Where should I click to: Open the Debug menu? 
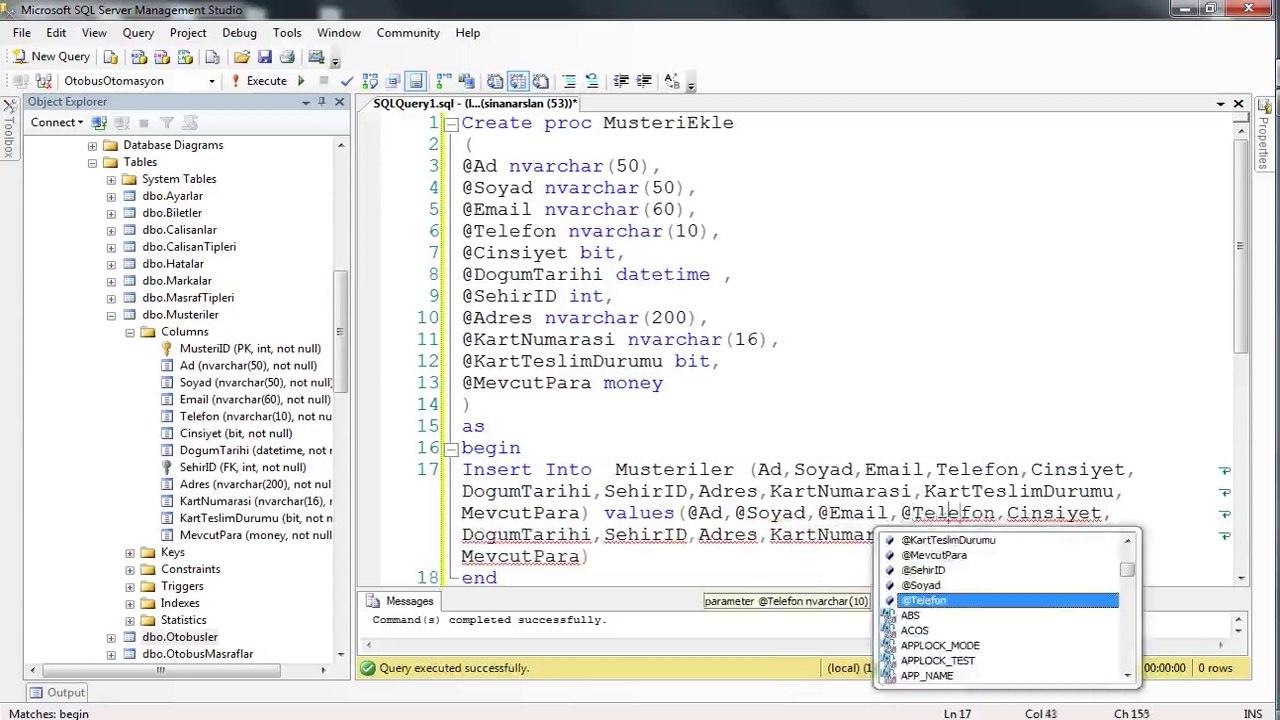(239, 33)
